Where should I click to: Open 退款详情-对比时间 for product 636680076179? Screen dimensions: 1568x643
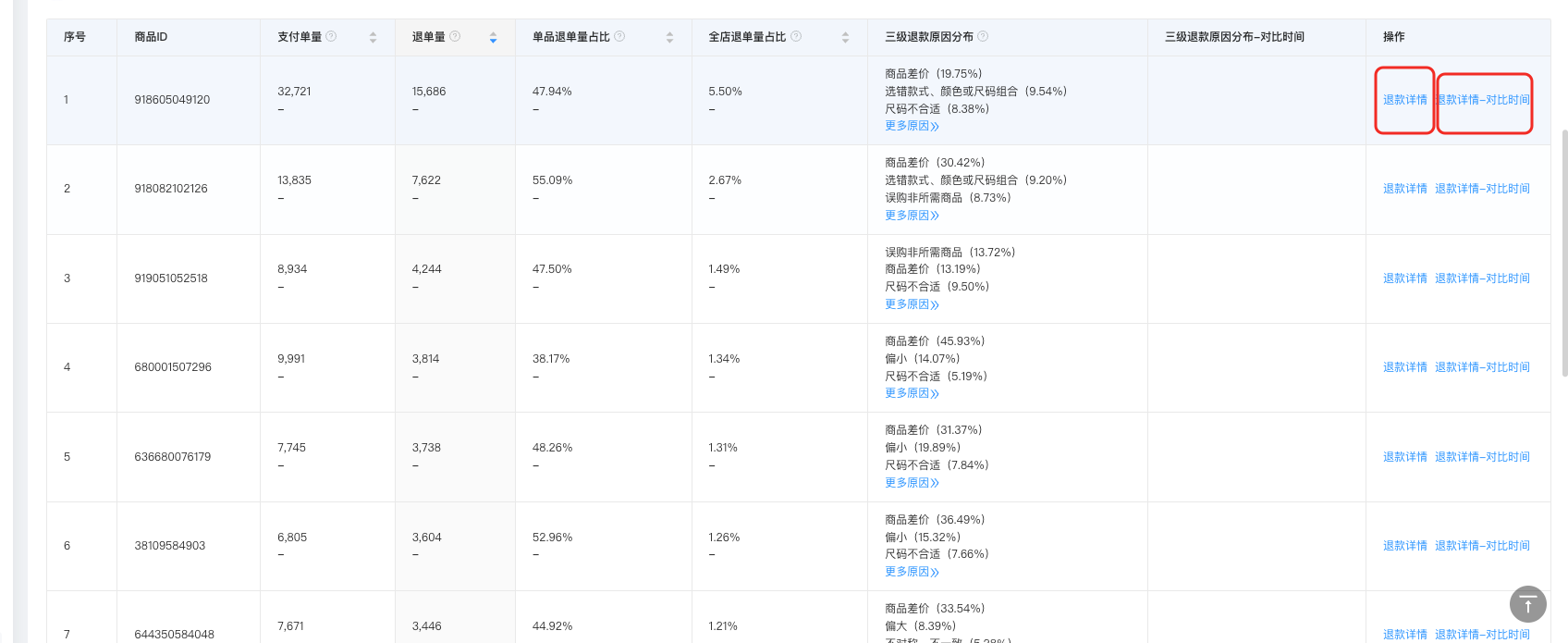(x=1482, y=457)
